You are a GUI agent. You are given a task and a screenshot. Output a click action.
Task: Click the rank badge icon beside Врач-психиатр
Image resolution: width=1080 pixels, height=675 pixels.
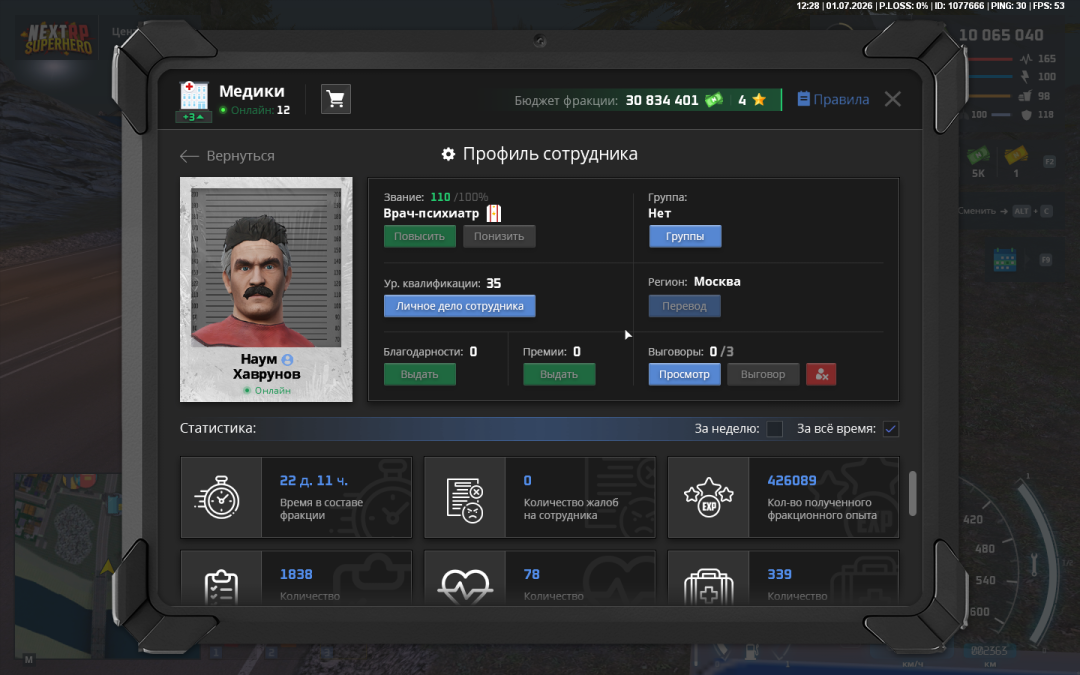493,214
